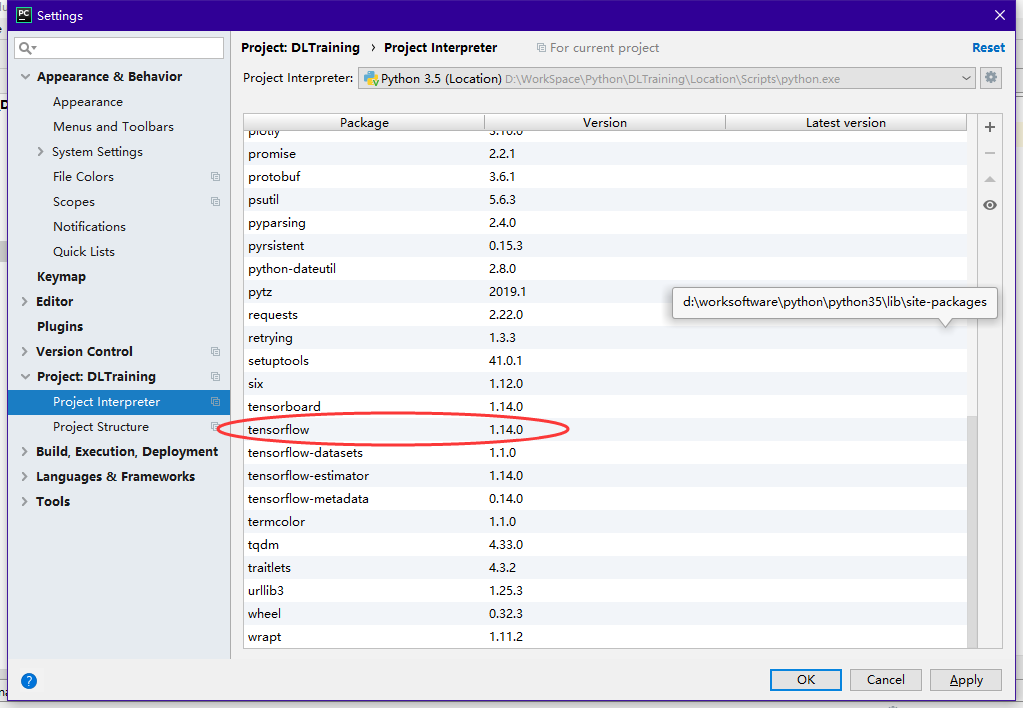Select the psutil package row
Image resolution: width=1023 pixels, height=708 pixels.
click(x=605, y=200)
